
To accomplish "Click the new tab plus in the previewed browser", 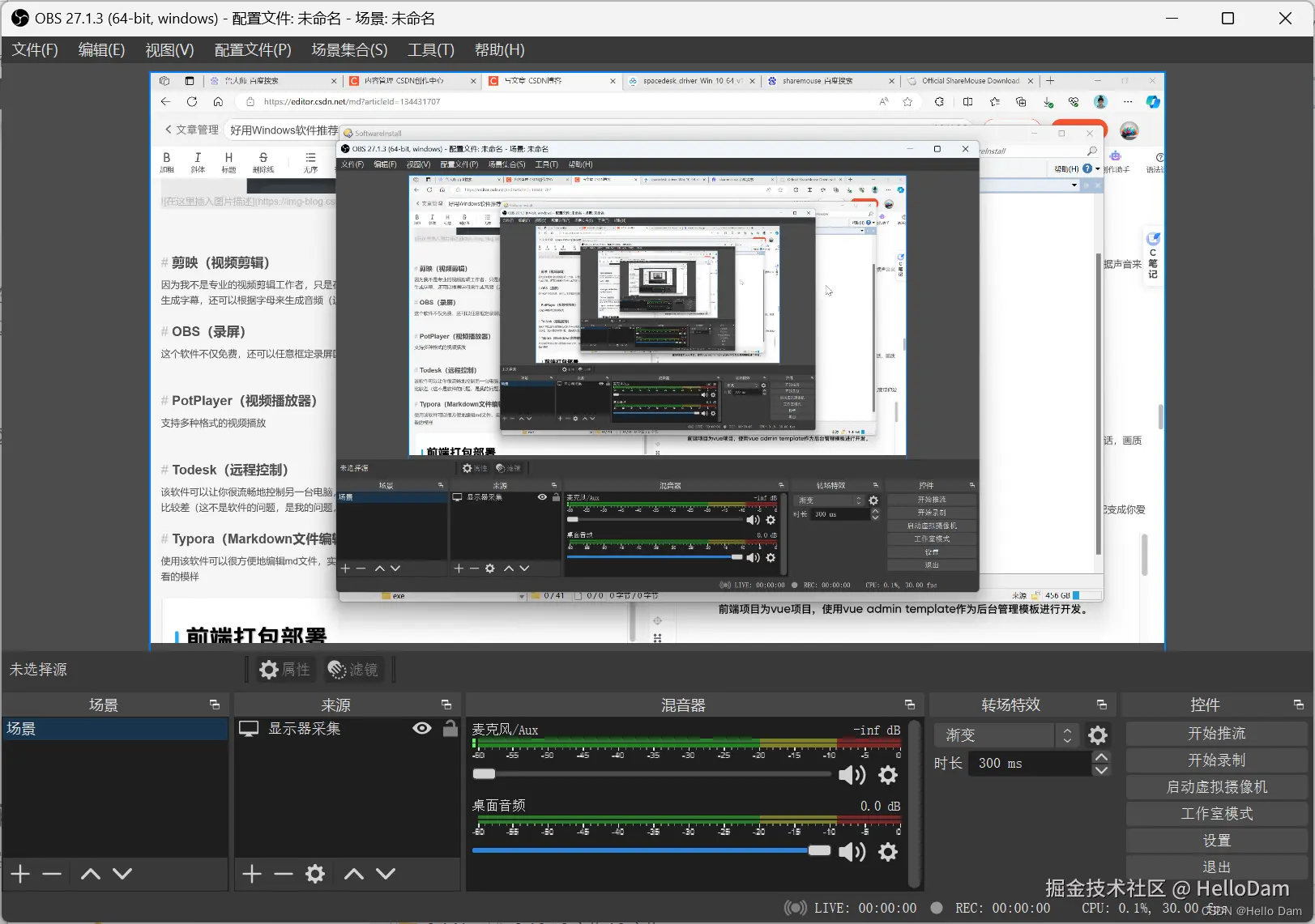I will tap(1050, 81).
